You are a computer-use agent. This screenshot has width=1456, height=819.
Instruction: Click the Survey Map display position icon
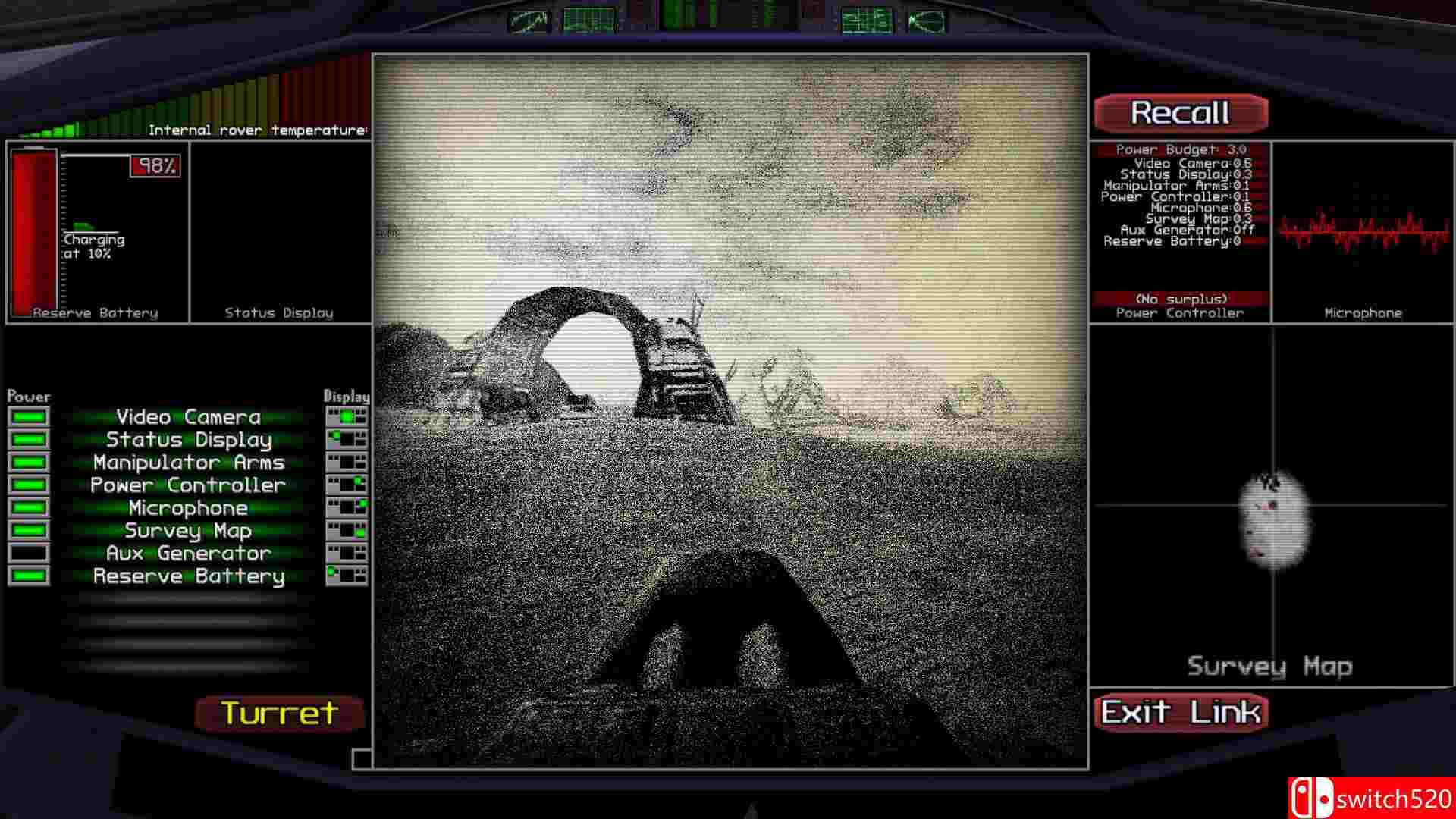coord(347,531)
